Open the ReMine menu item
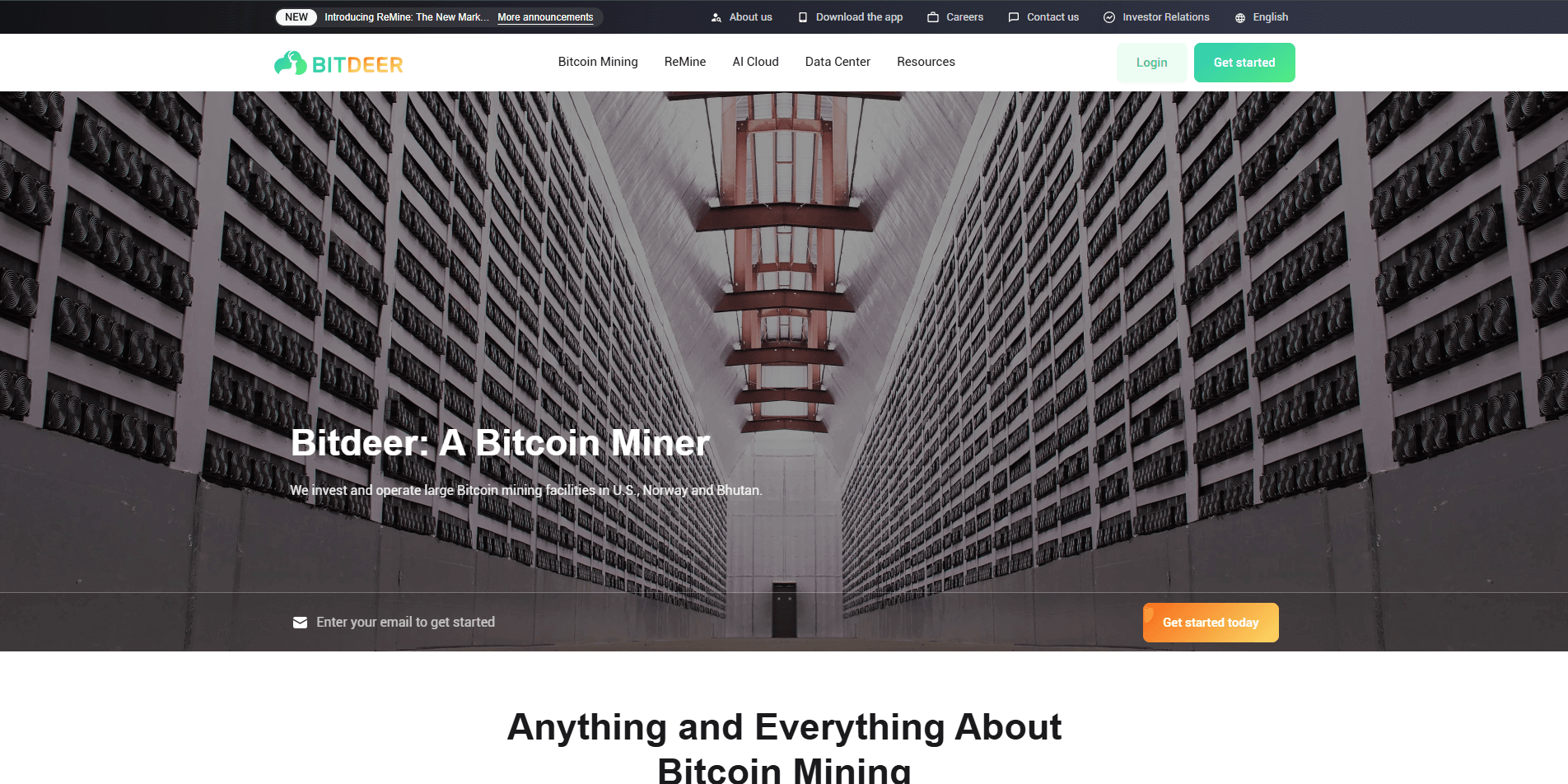Screen dimensions: 1568x784 point(685,62)
